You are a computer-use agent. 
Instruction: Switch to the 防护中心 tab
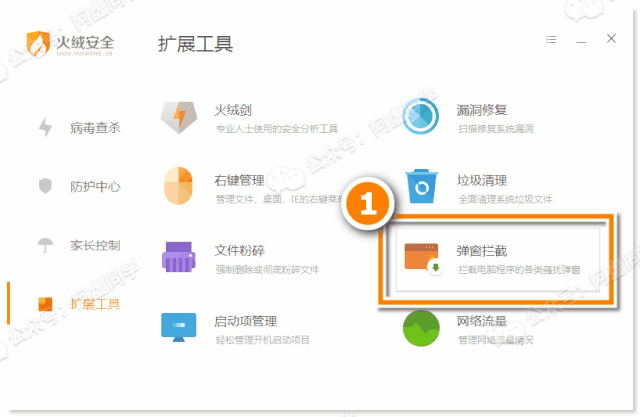click(x=95, y=186)
